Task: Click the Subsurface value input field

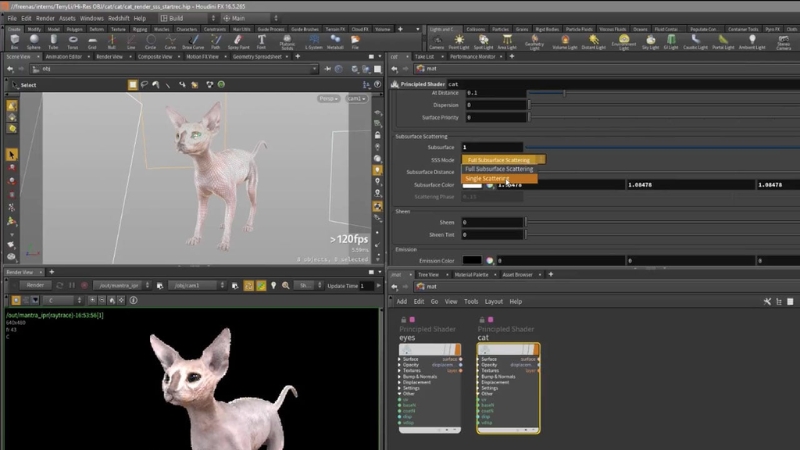Action: click(x=492, y=147)
